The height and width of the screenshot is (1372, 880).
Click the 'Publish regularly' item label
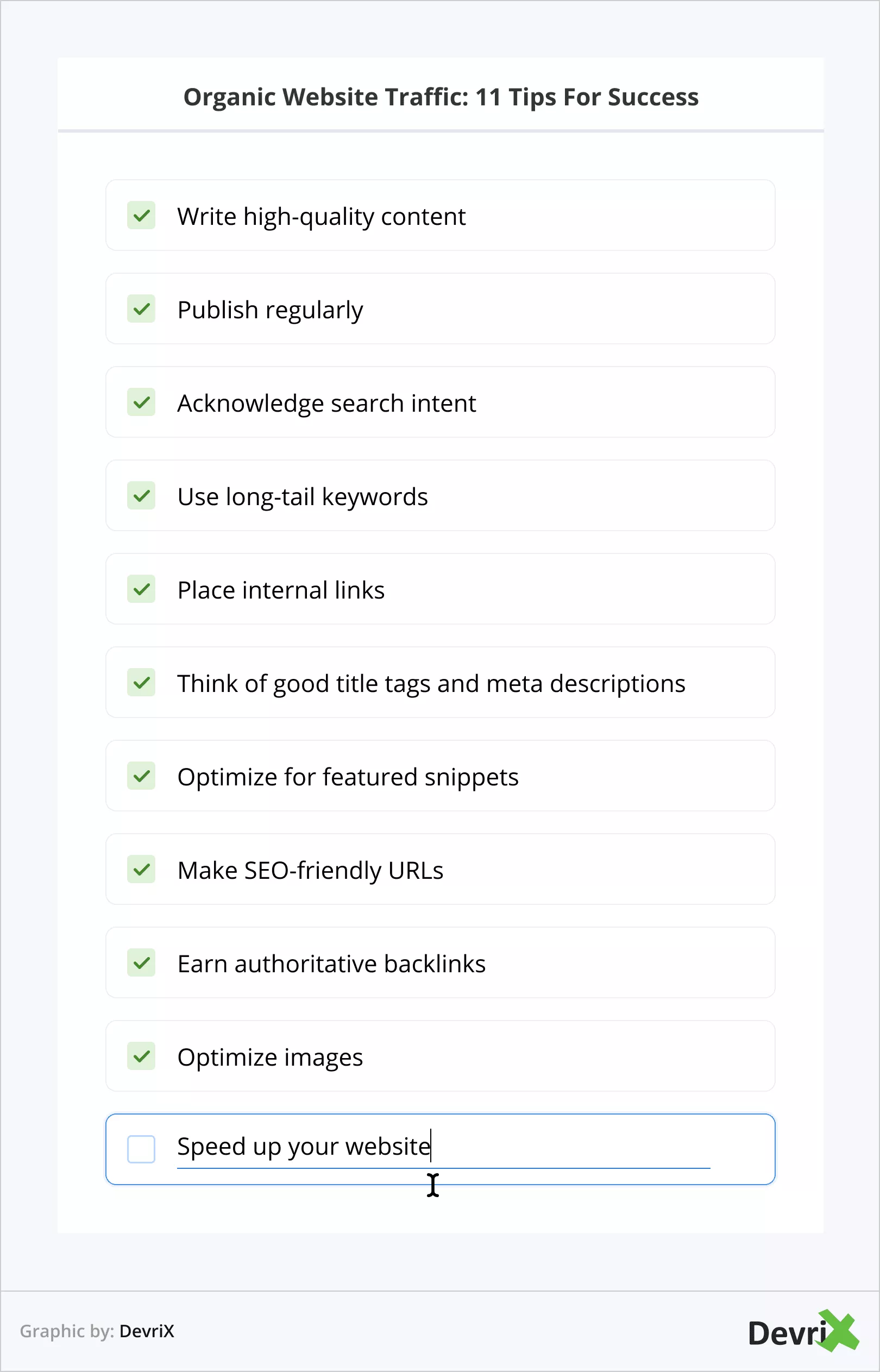coord(271,310)
